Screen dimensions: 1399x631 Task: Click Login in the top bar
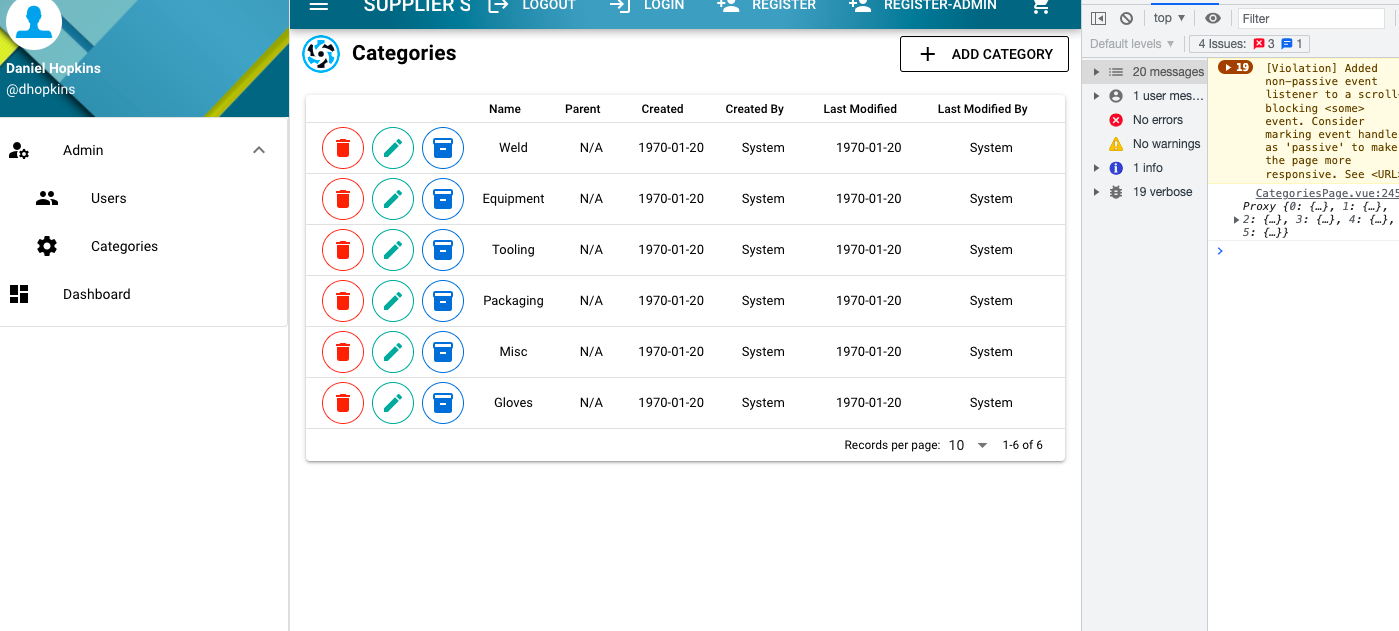click(647, 6)
